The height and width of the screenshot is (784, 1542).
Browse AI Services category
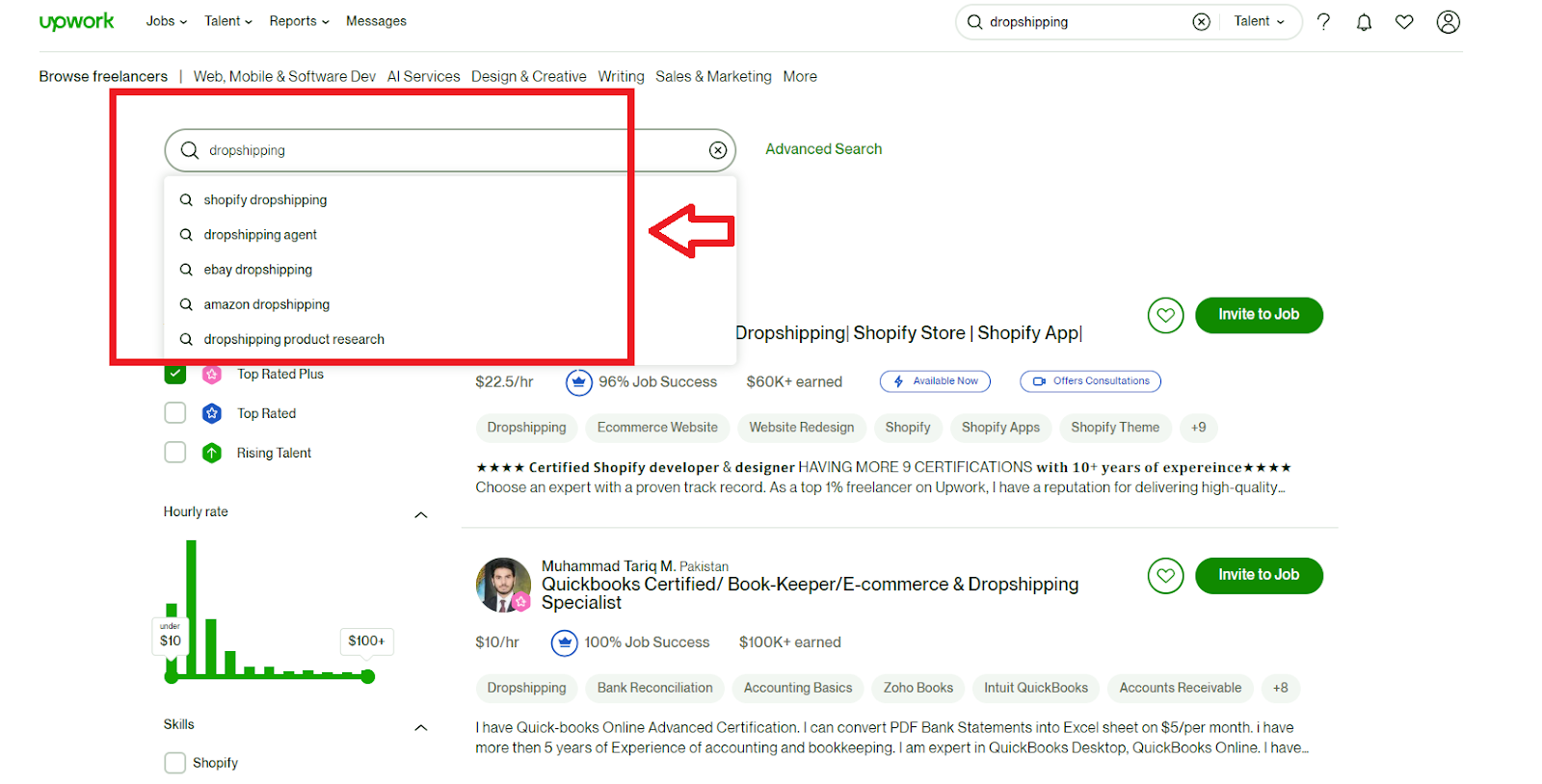click(x=423, y=76)
